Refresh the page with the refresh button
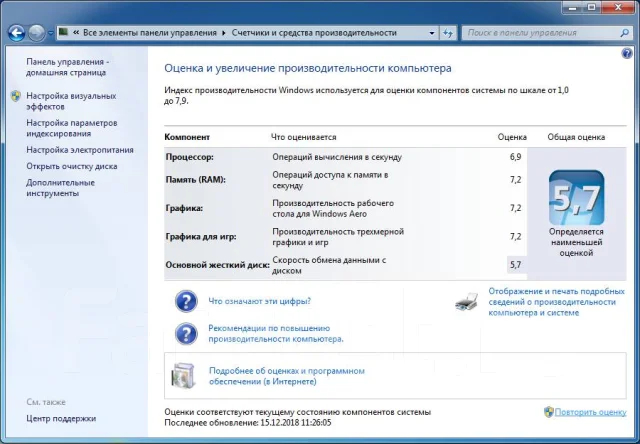The width and height of the screenshot is (640, 444). coord(448,33)
